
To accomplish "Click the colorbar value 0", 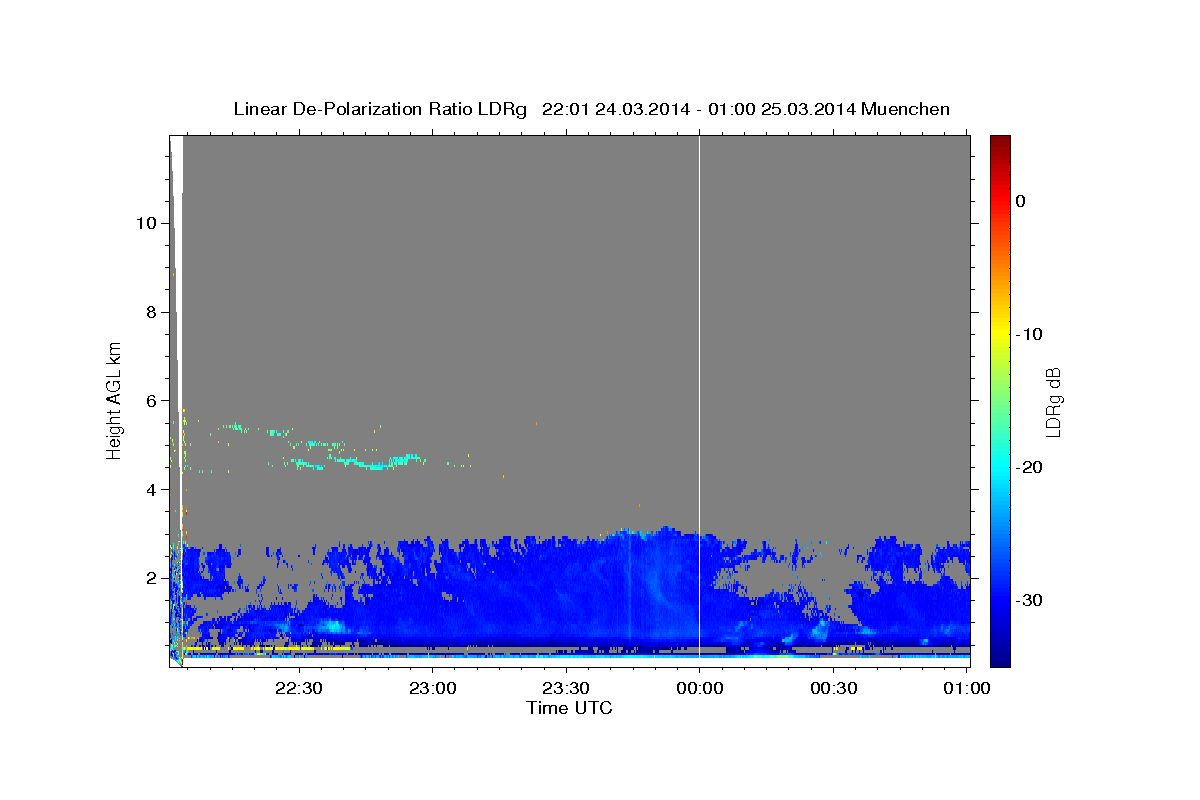I will point(1021,201).
